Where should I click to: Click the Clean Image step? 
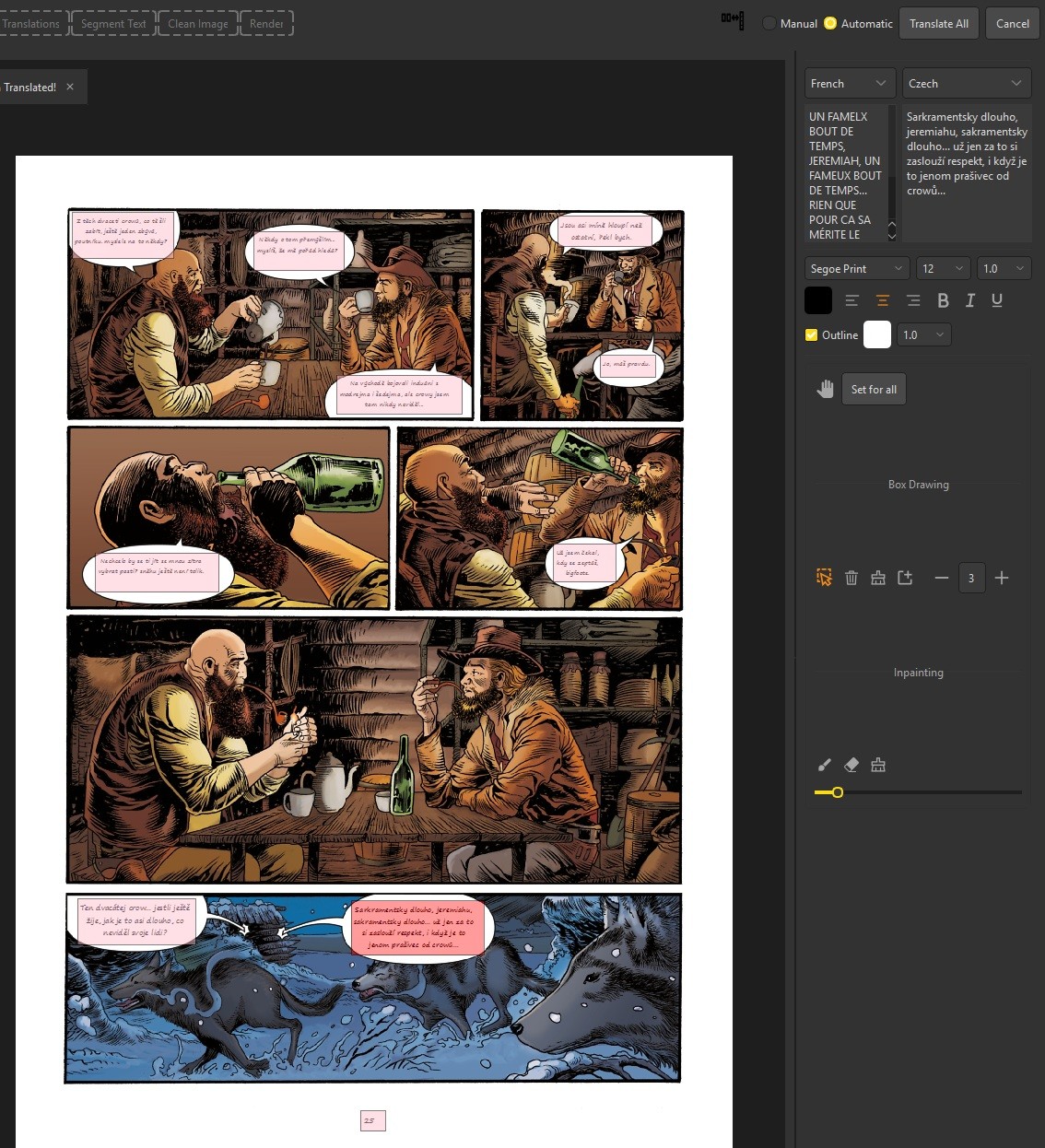pyautogui.click(x=198, y=24)
